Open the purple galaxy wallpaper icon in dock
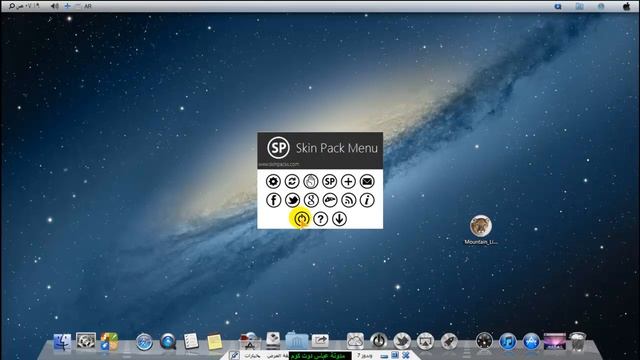The image size is (640, 360). point(554,341)
